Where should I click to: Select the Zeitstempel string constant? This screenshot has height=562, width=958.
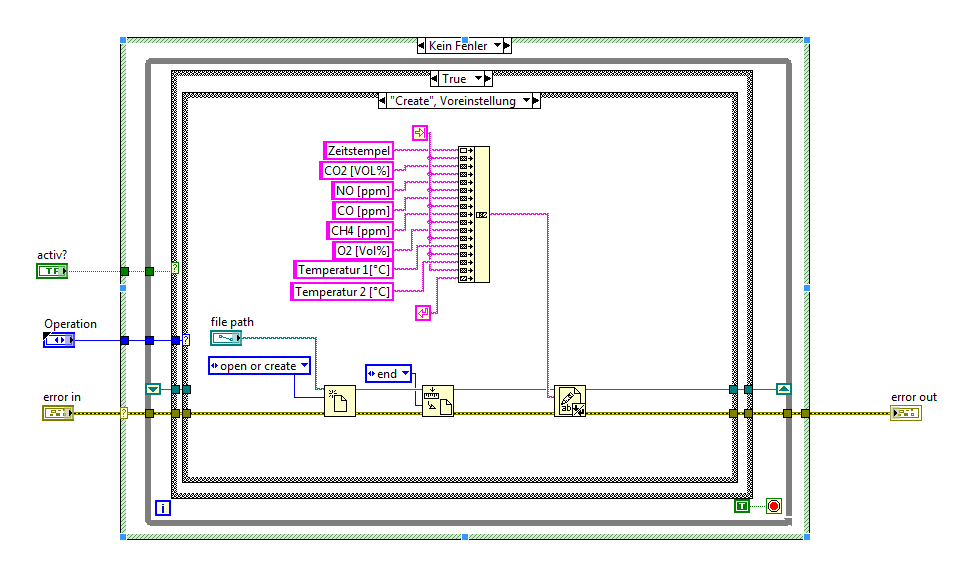(359, 150)
